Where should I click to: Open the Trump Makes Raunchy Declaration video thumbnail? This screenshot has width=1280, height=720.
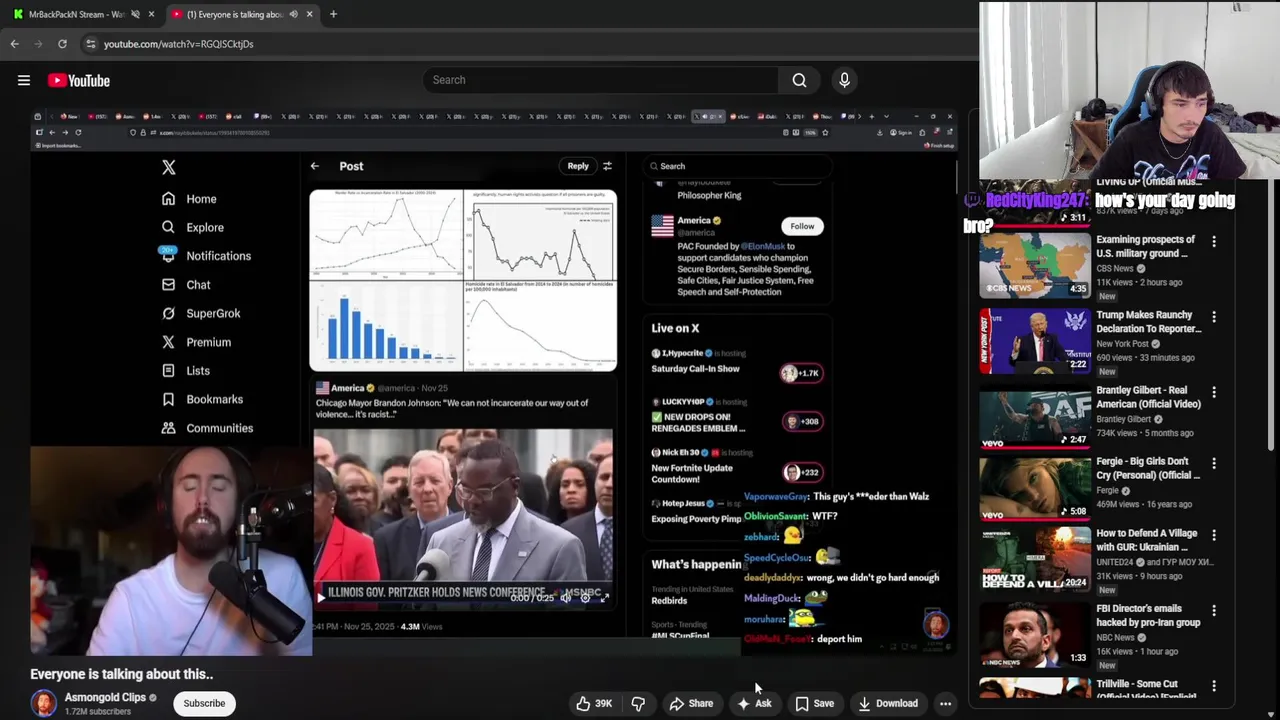coord(1035,341)
